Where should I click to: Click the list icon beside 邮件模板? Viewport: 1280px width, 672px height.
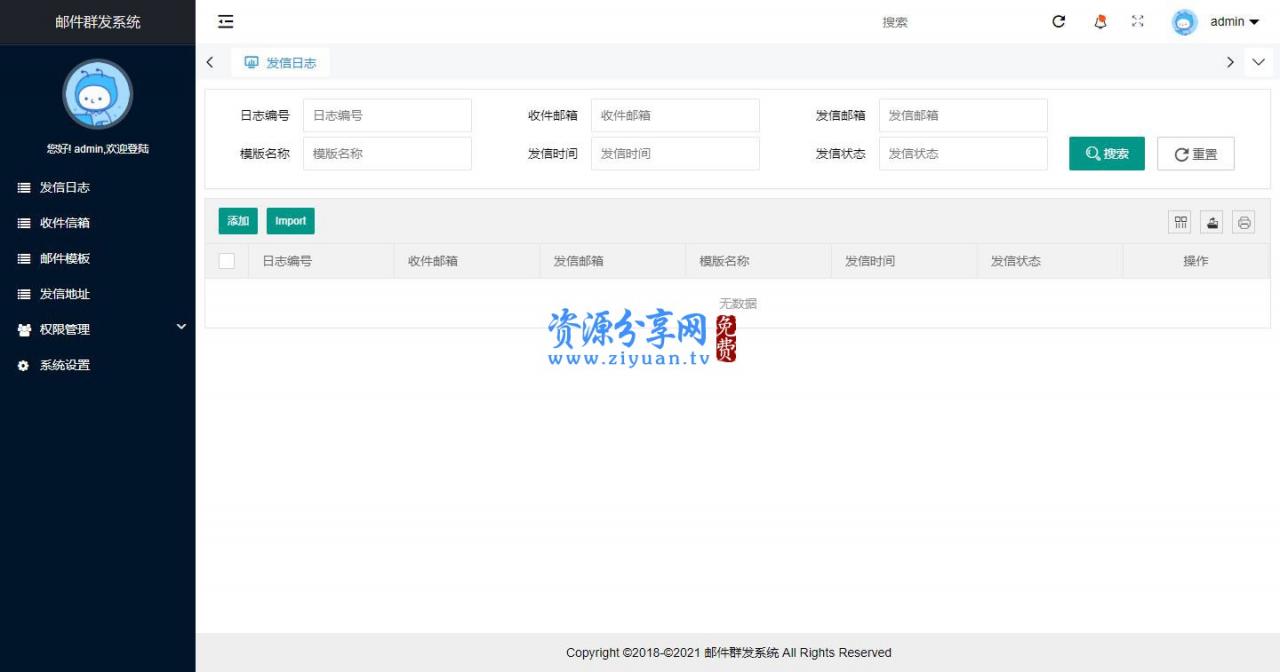point(24,259)
